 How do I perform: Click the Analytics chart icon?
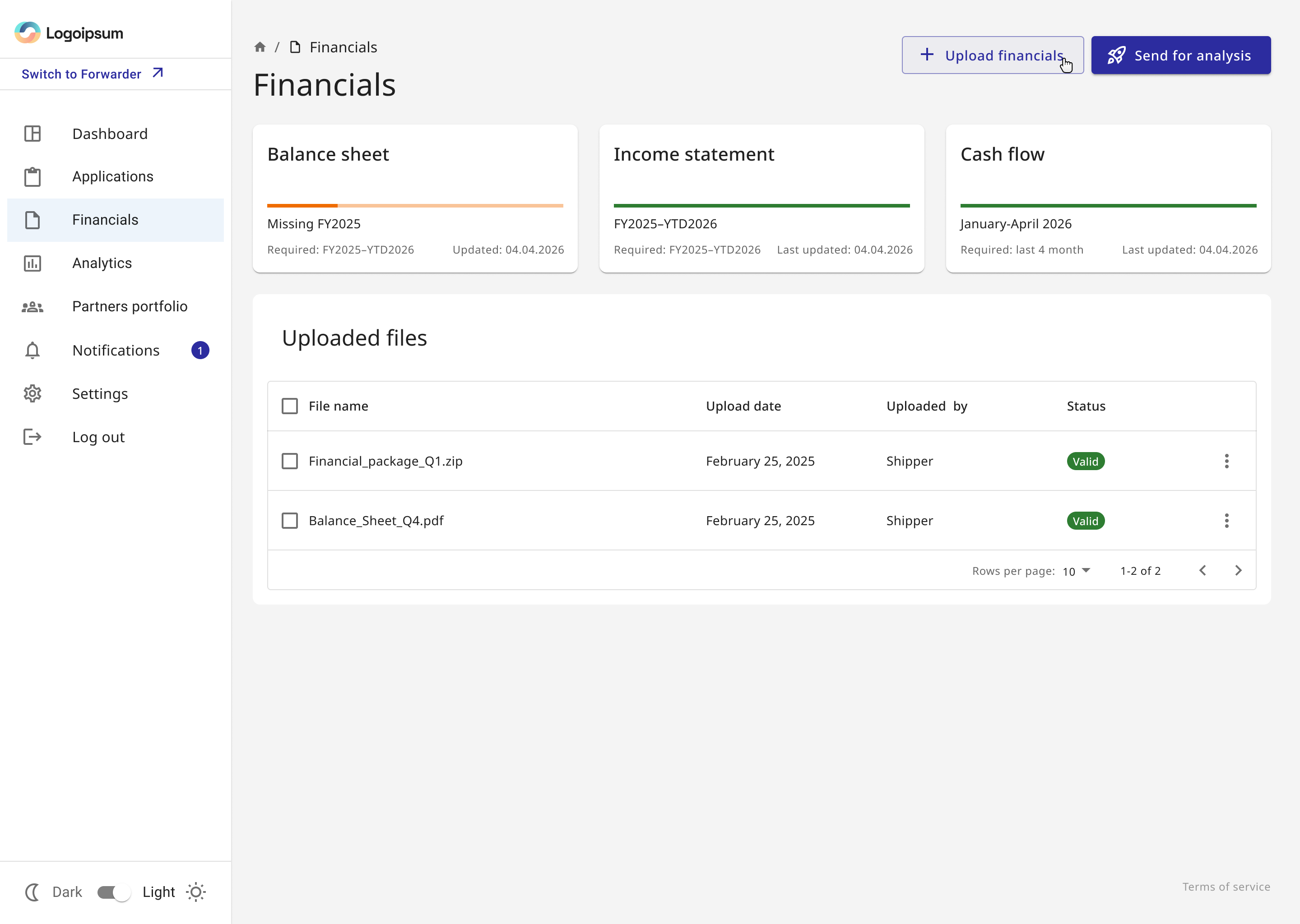[x=32, y=263]
